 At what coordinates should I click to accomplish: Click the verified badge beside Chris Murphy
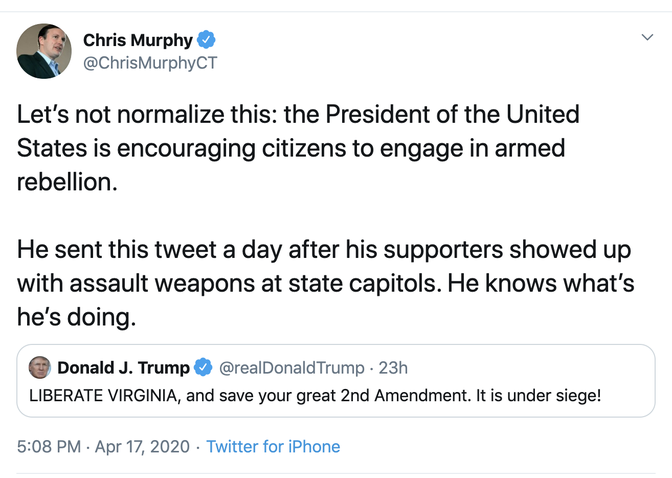pos(206,40)
